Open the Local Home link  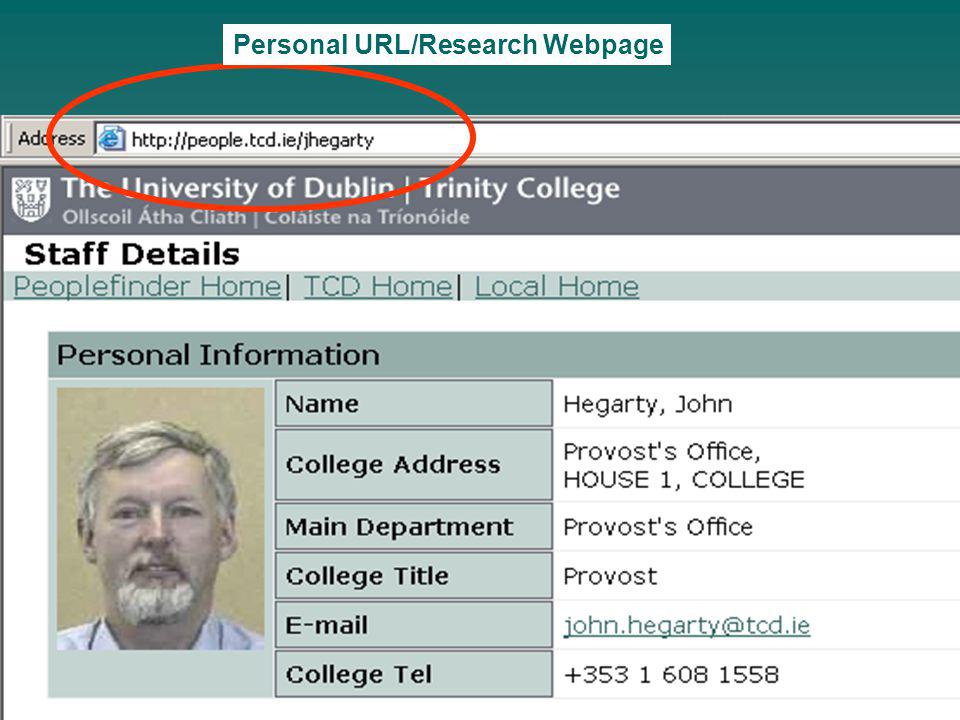(x=557, y=287)
